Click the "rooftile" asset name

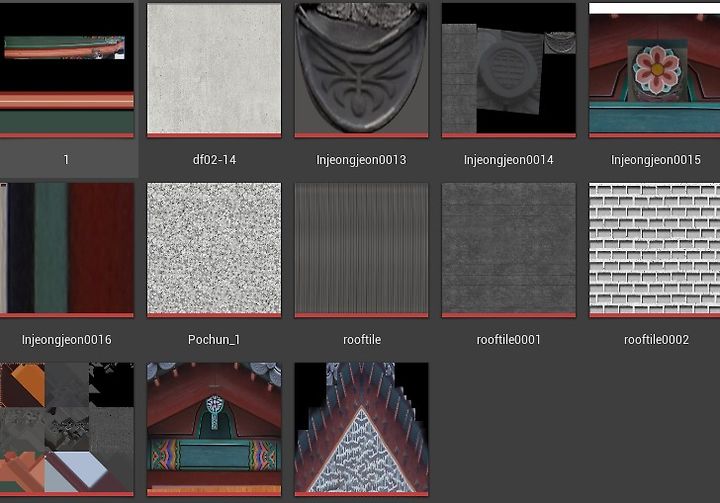point(362,340)
